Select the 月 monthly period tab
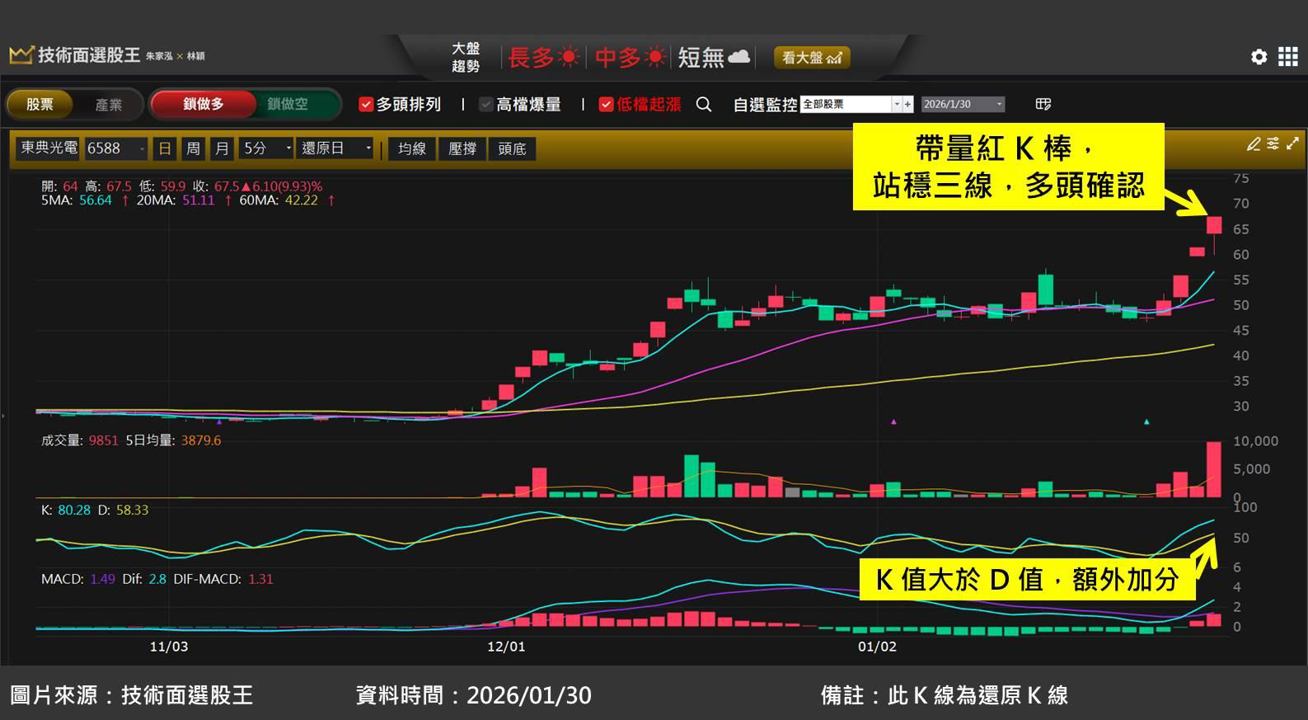 [x=221, y=148]
